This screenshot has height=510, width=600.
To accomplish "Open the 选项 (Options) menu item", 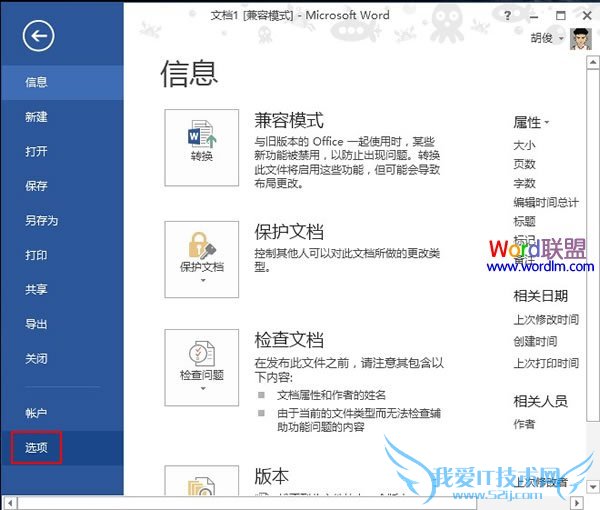I will (x=62, y=448).
